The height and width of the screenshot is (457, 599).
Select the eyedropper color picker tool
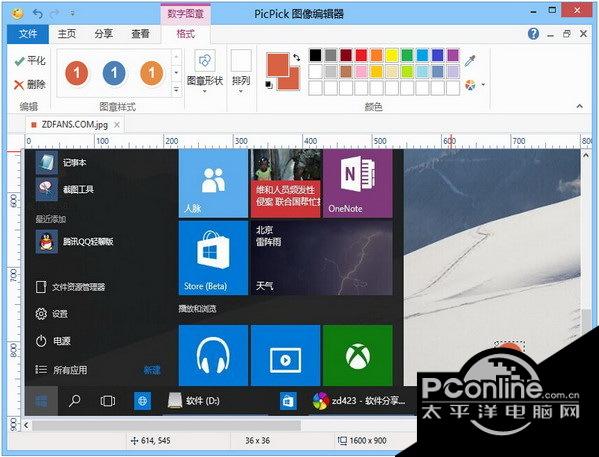click(470, 61)
